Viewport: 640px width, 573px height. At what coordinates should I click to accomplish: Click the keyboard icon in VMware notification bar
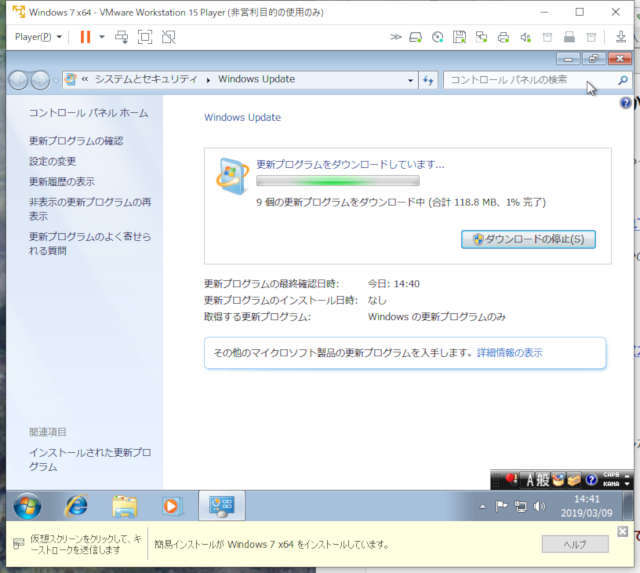[18, 544]
